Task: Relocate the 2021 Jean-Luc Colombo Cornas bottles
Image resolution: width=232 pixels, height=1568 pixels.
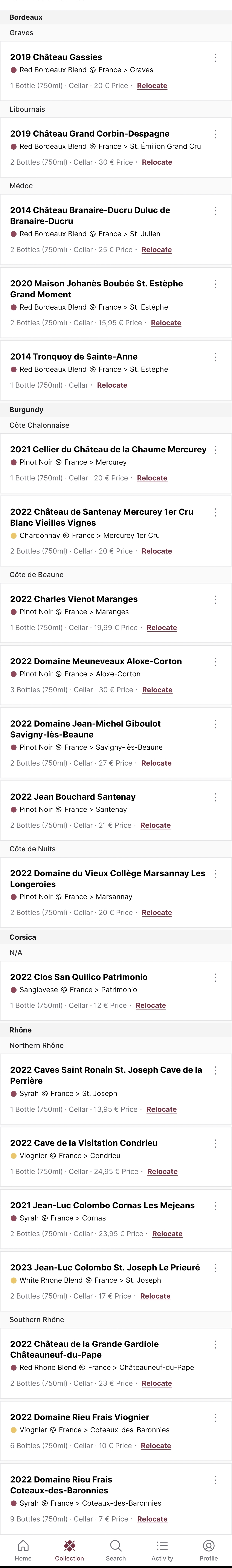Action: 167,1234
